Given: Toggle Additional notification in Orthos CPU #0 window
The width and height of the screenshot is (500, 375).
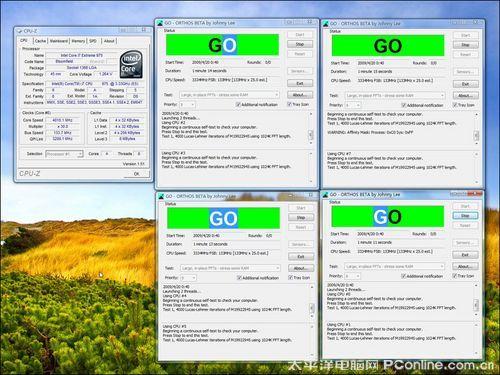Looking at the screenshot, I should pyautogui.click(x=422, y=276).
